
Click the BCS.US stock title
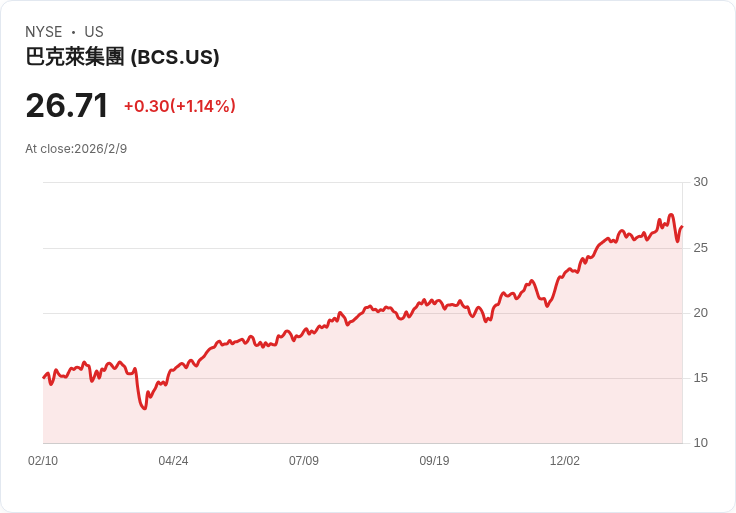[x=122, y=57]
